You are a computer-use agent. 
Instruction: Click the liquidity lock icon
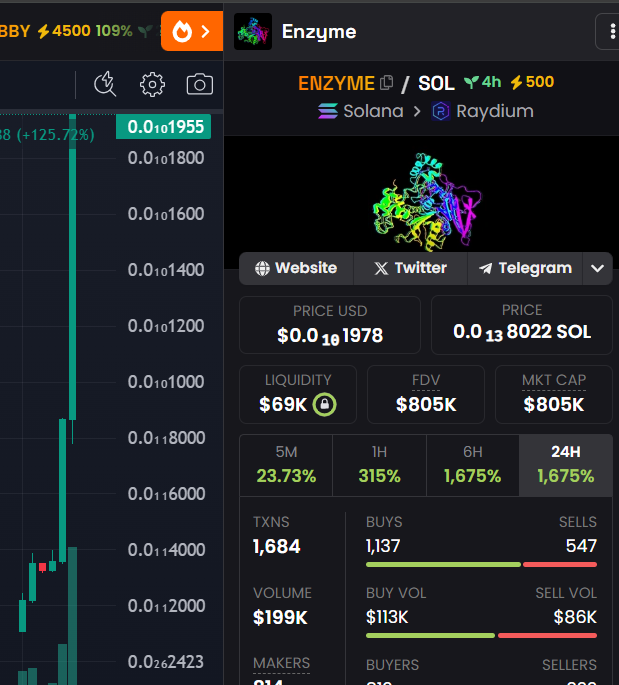[x=324, y=404]
